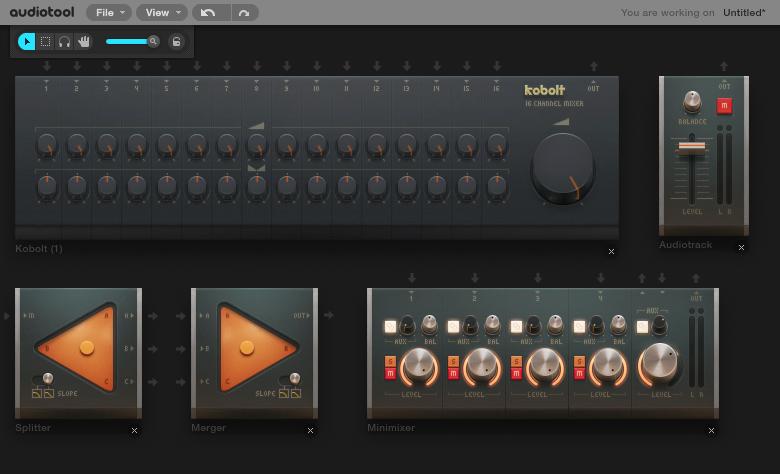Viewport: 780px width, 474px height.
Task: Solo Minimixer channel 2
Action: [x=453, y=362]
